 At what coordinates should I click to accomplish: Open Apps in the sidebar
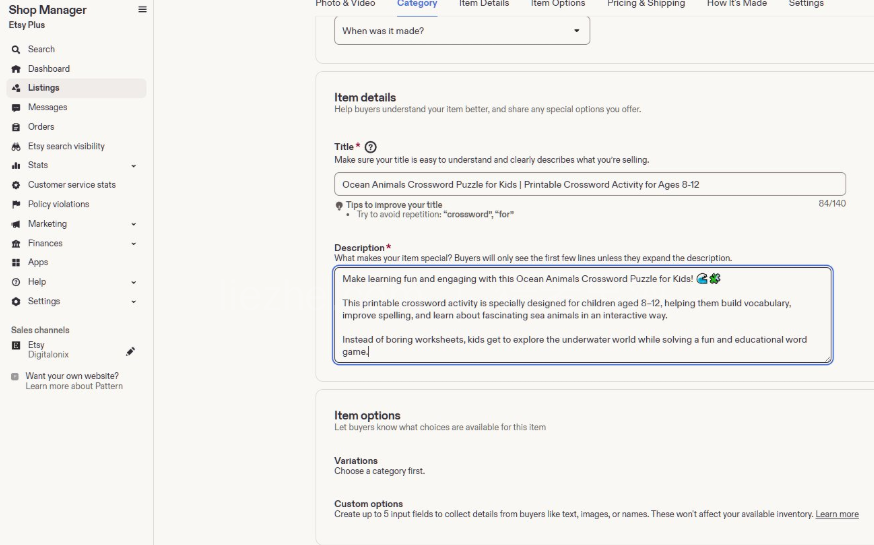(x=38, y=262)
